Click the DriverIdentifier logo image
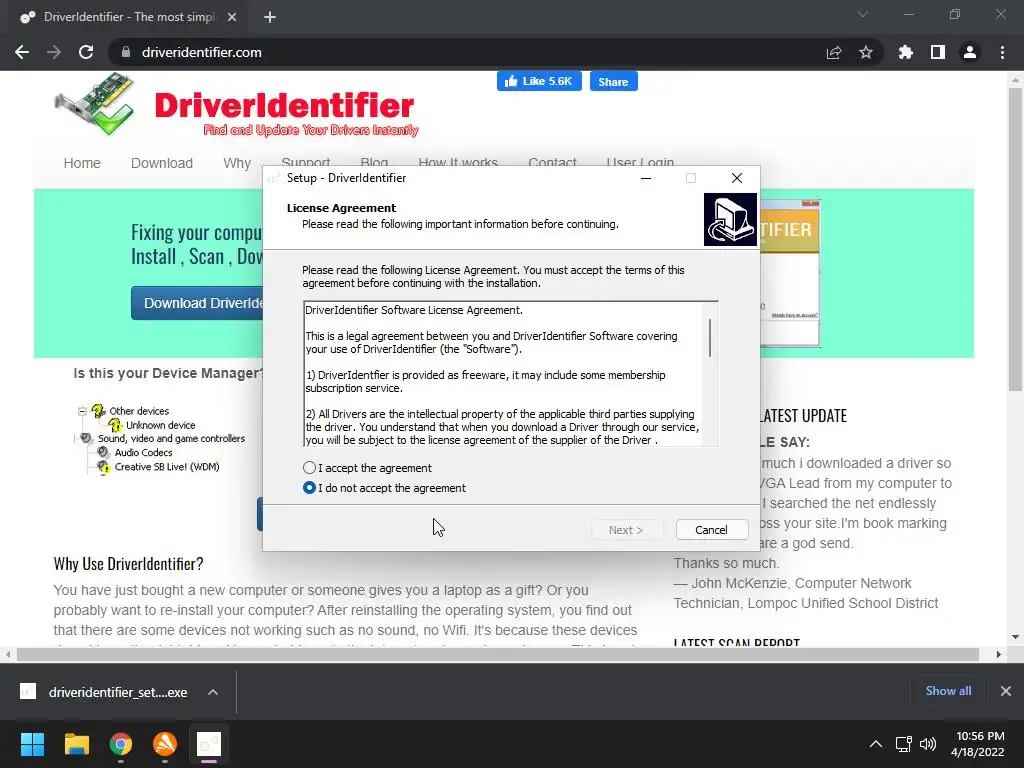This screenshot has width=1024, height=768. (x=236, y=106)
